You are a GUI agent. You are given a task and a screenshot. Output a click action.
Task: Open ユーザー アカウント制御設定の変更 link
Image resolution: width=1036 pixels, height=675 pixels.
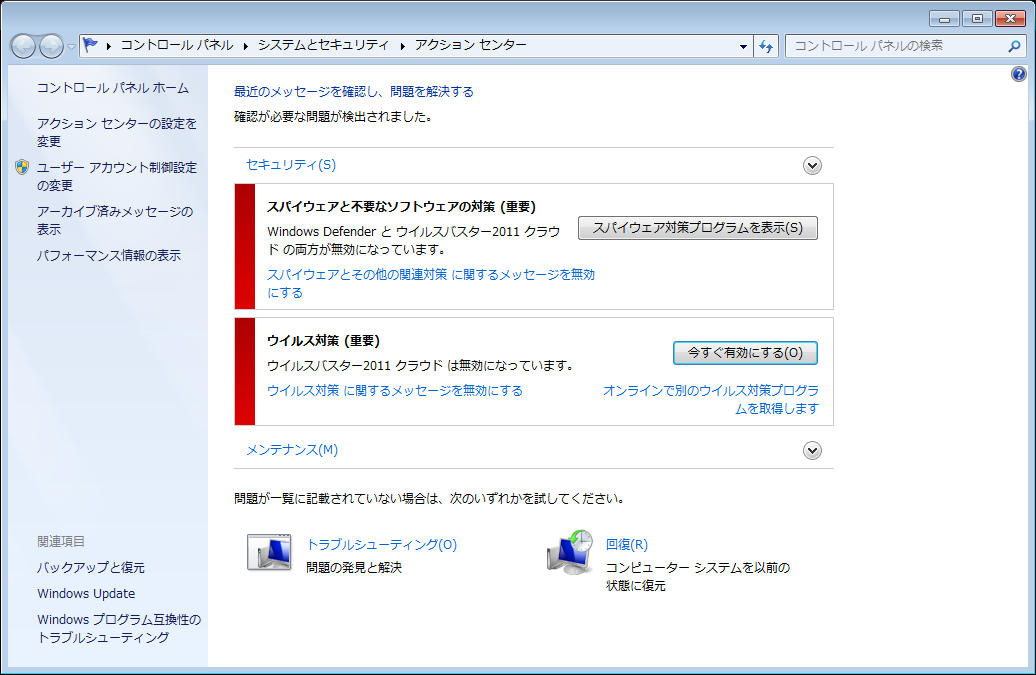pos(116,176)
